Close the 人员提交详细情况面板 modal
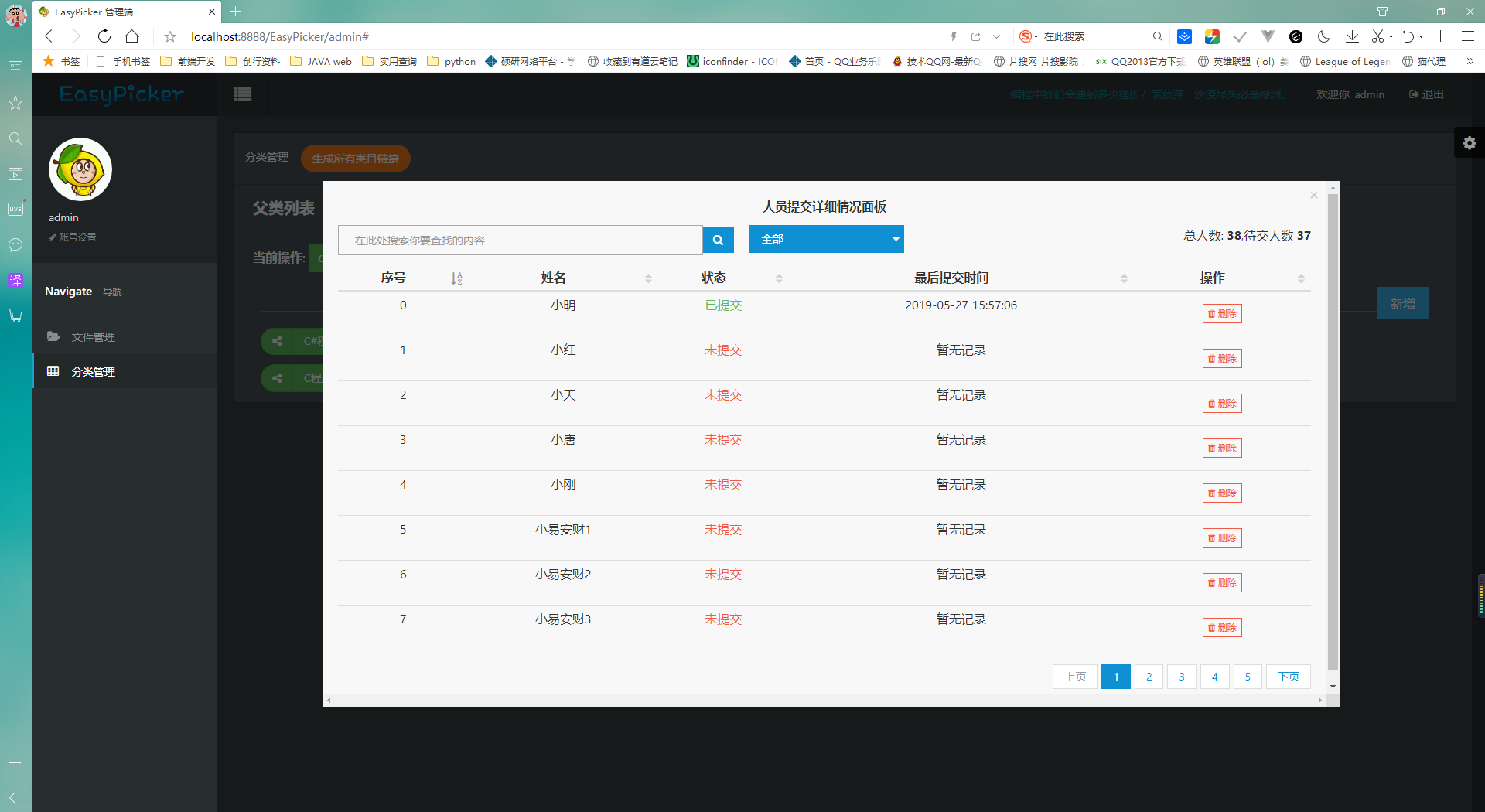The height and width of the screenshot is (812, 1485). [1313, 196]
